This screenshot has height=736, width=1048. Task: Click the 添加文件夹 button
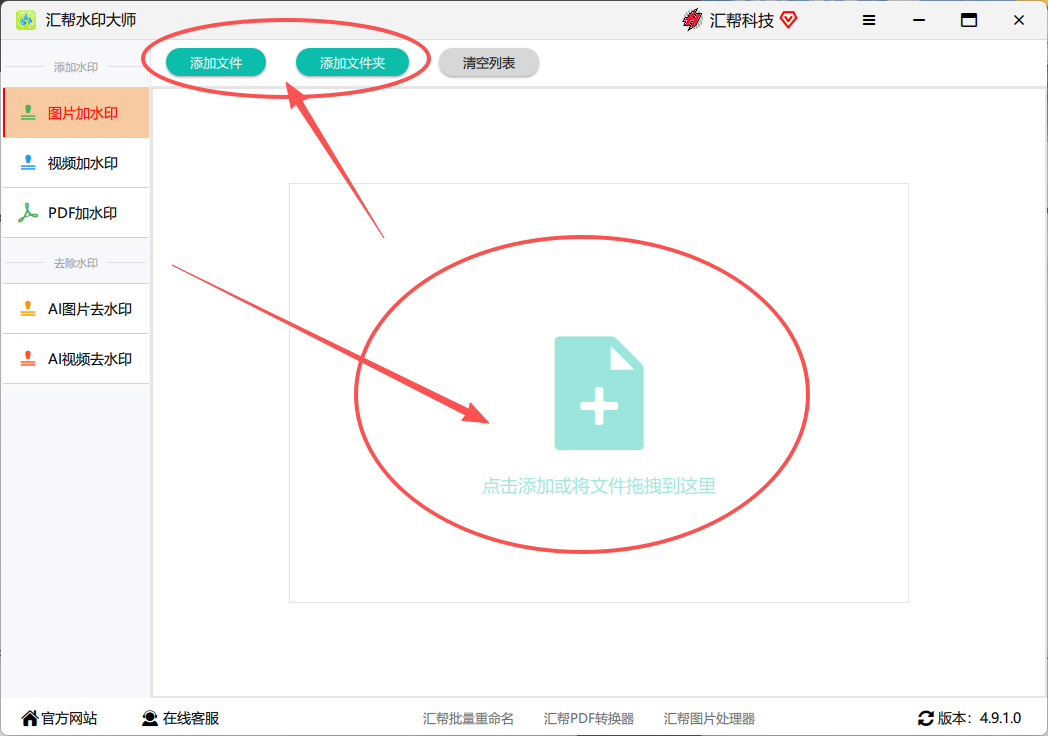pyautogui.click(x=352, y=63)
